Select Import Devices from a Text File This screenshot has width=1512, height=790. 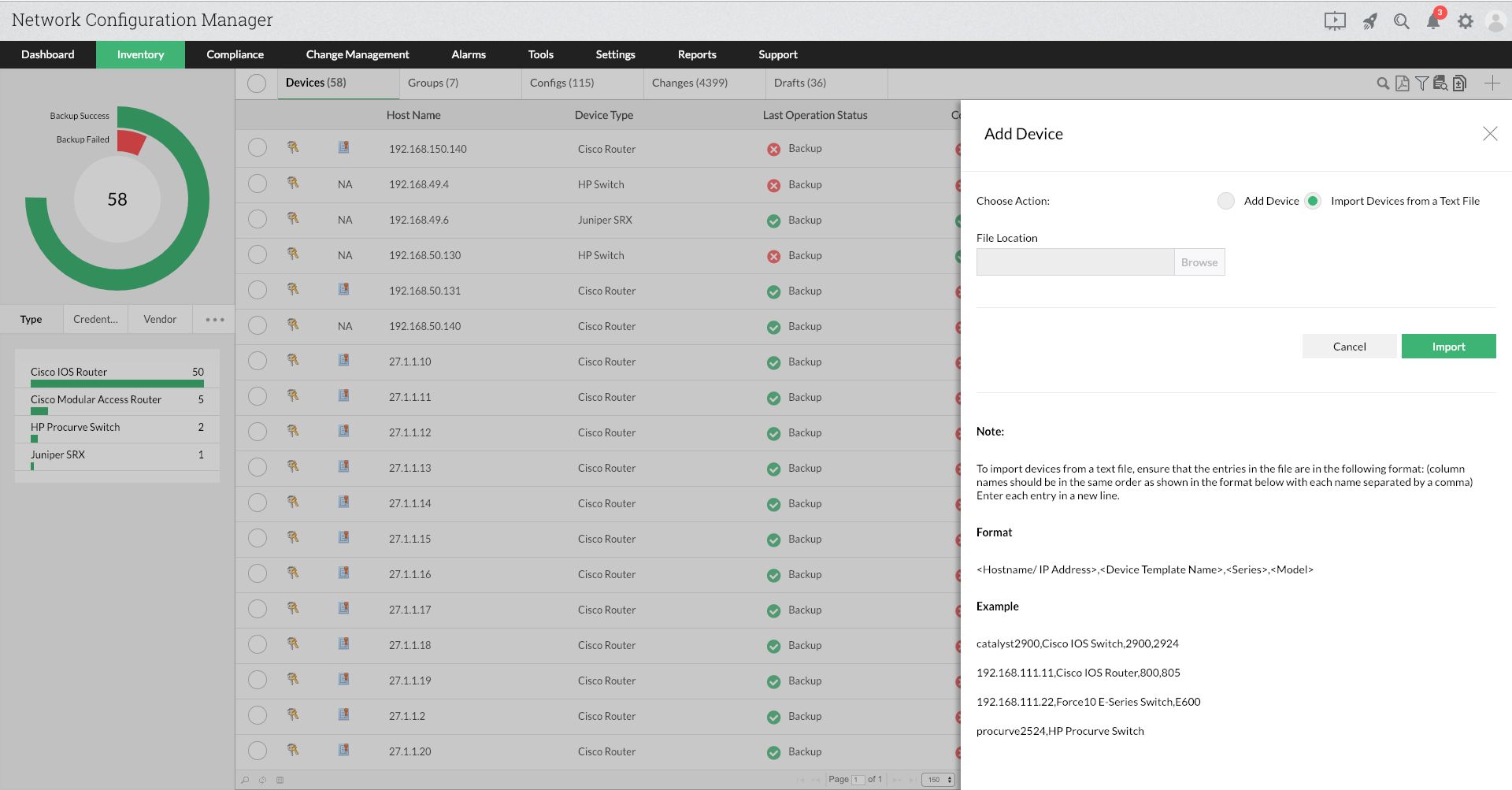point(1313,201)
